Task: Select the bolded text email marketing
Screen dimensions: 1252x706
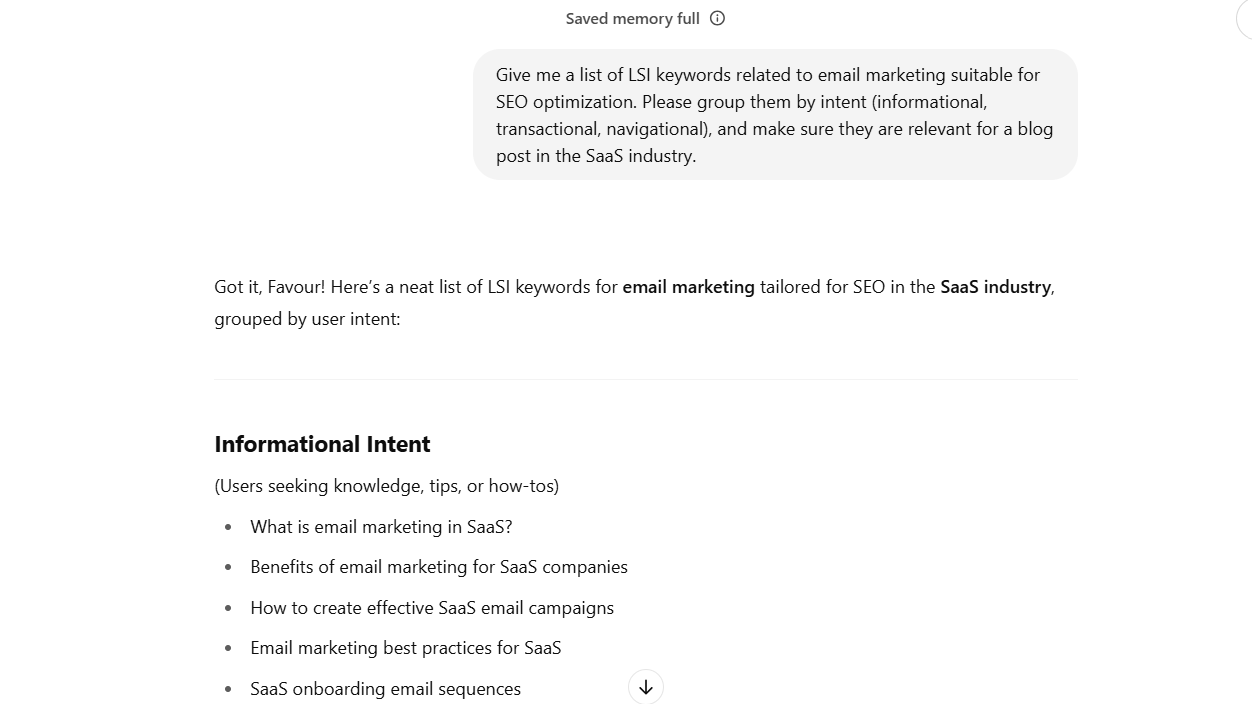Action: click(688, 287)
